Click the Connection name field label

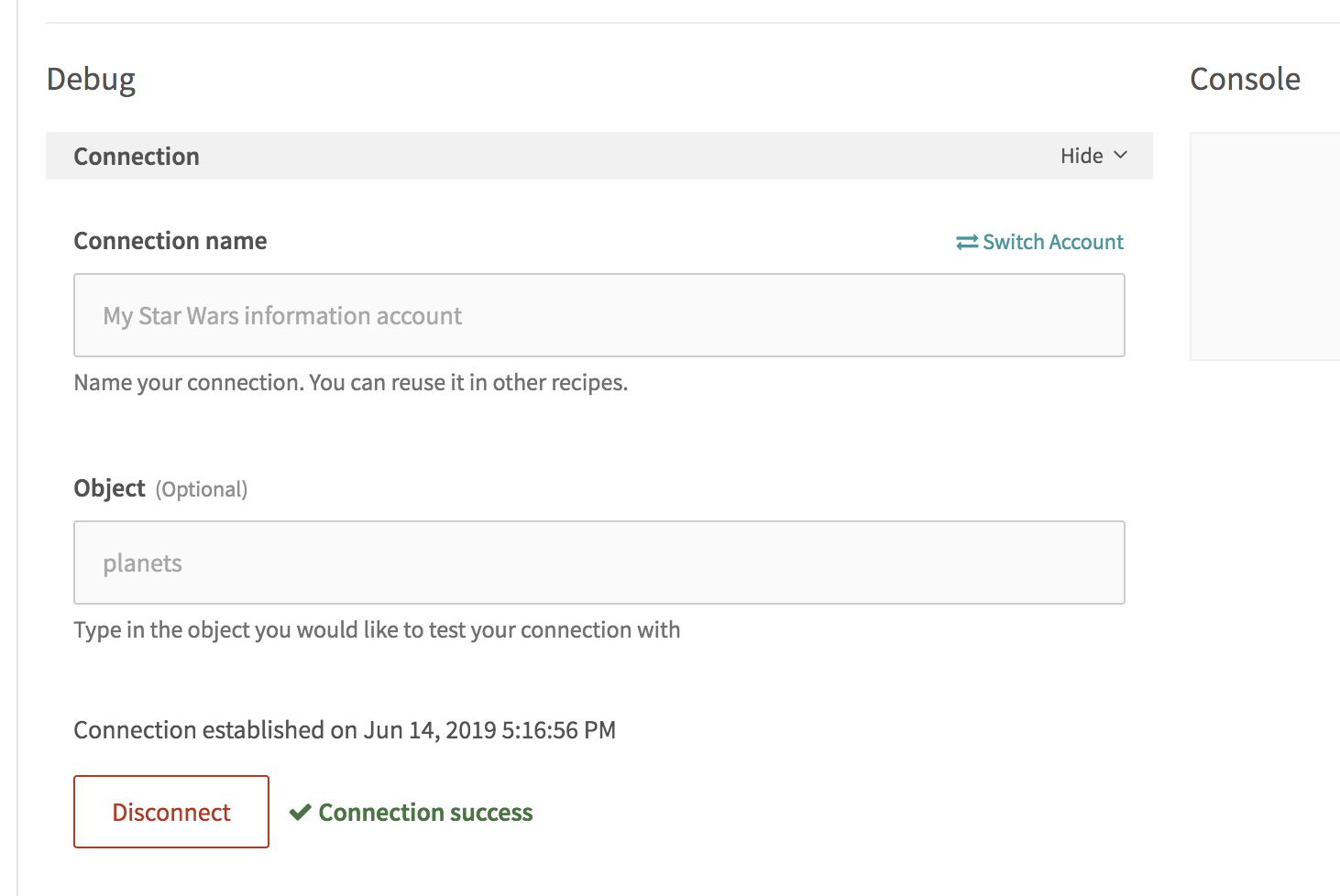click(x=170, y=241)
